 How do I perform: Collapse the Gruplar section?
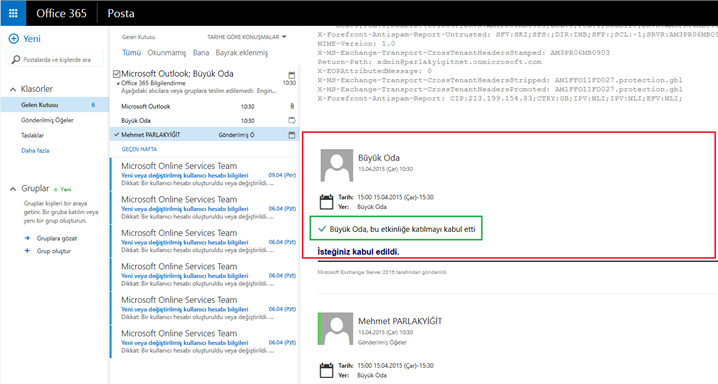point(13,189)
